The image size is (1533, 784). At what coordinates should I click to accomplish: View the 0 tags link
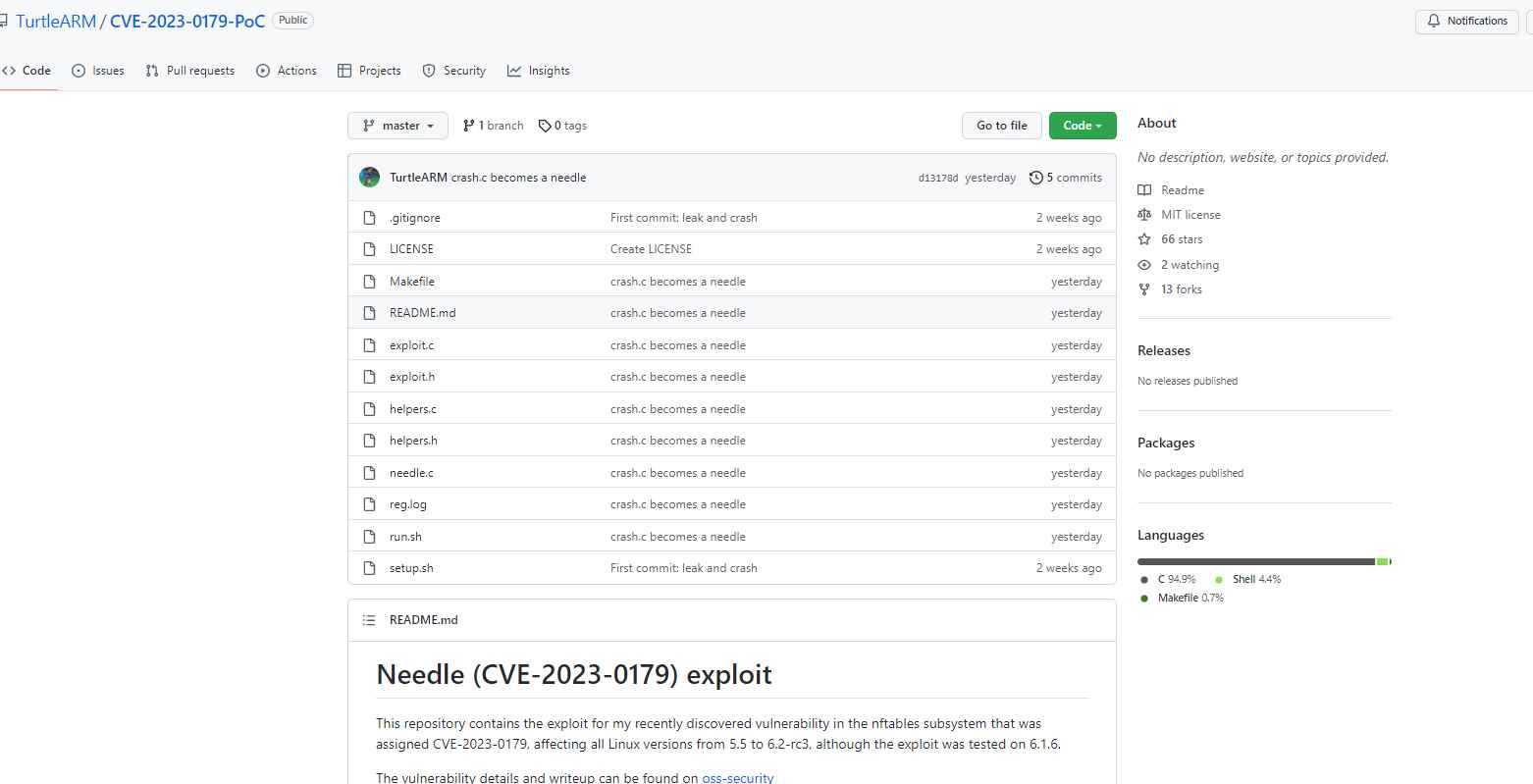(x=562, y=126)
